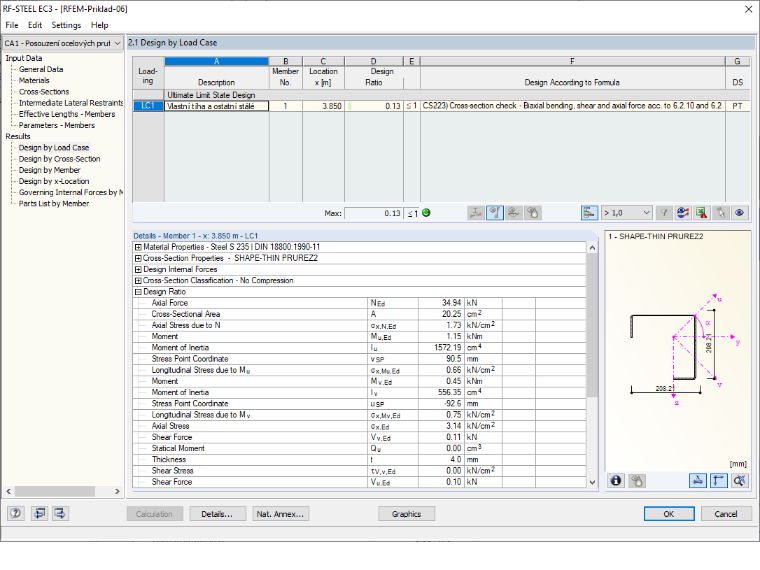Open Effective Lengths - Members
Viewport: 760px width, 570px height.
coord(67,114)
